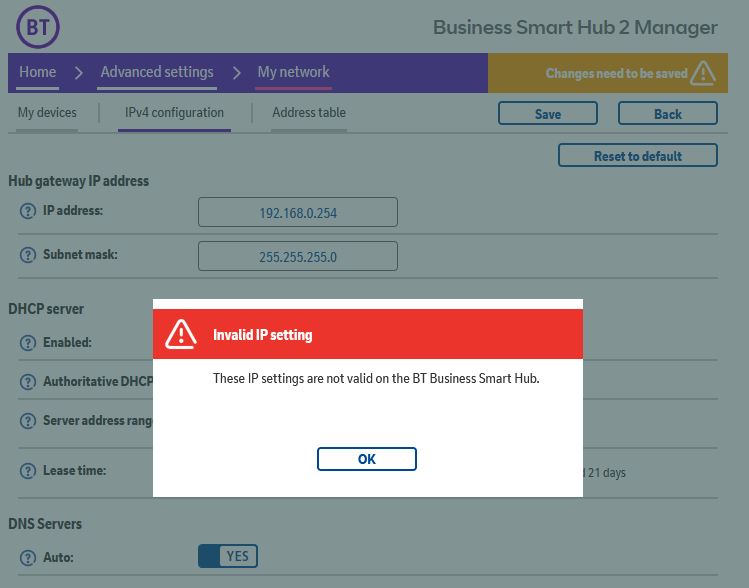Open help icon for Subnet mask

pos(28,255)
